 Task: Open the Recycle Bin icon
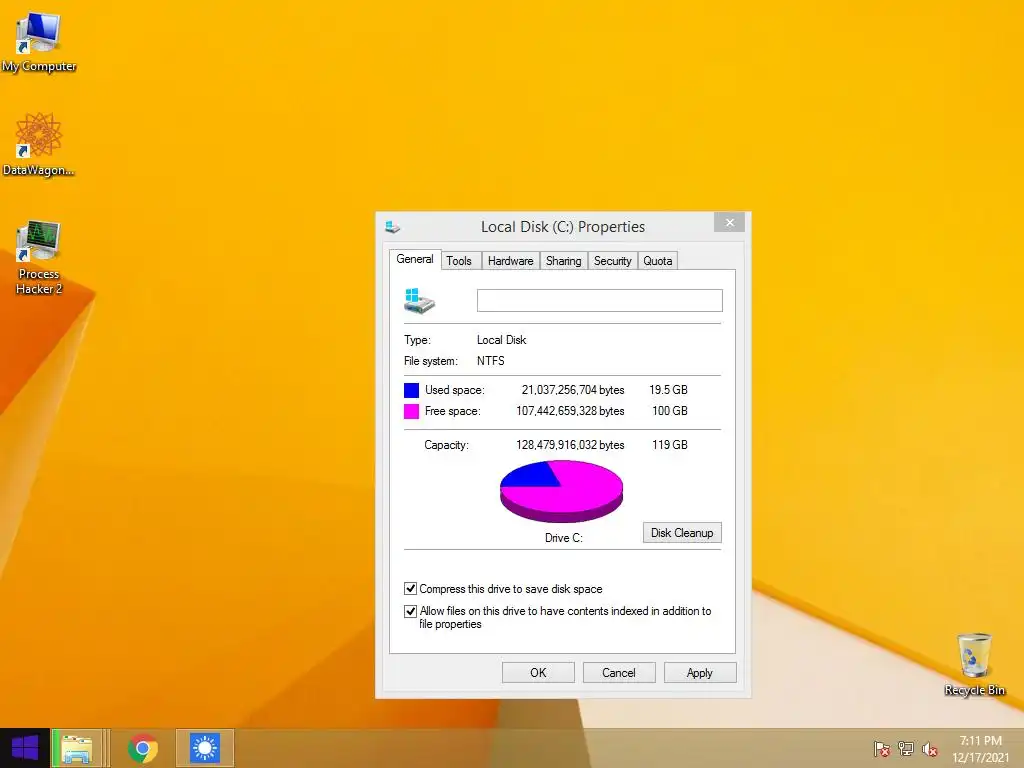click(x=974, y=664)
